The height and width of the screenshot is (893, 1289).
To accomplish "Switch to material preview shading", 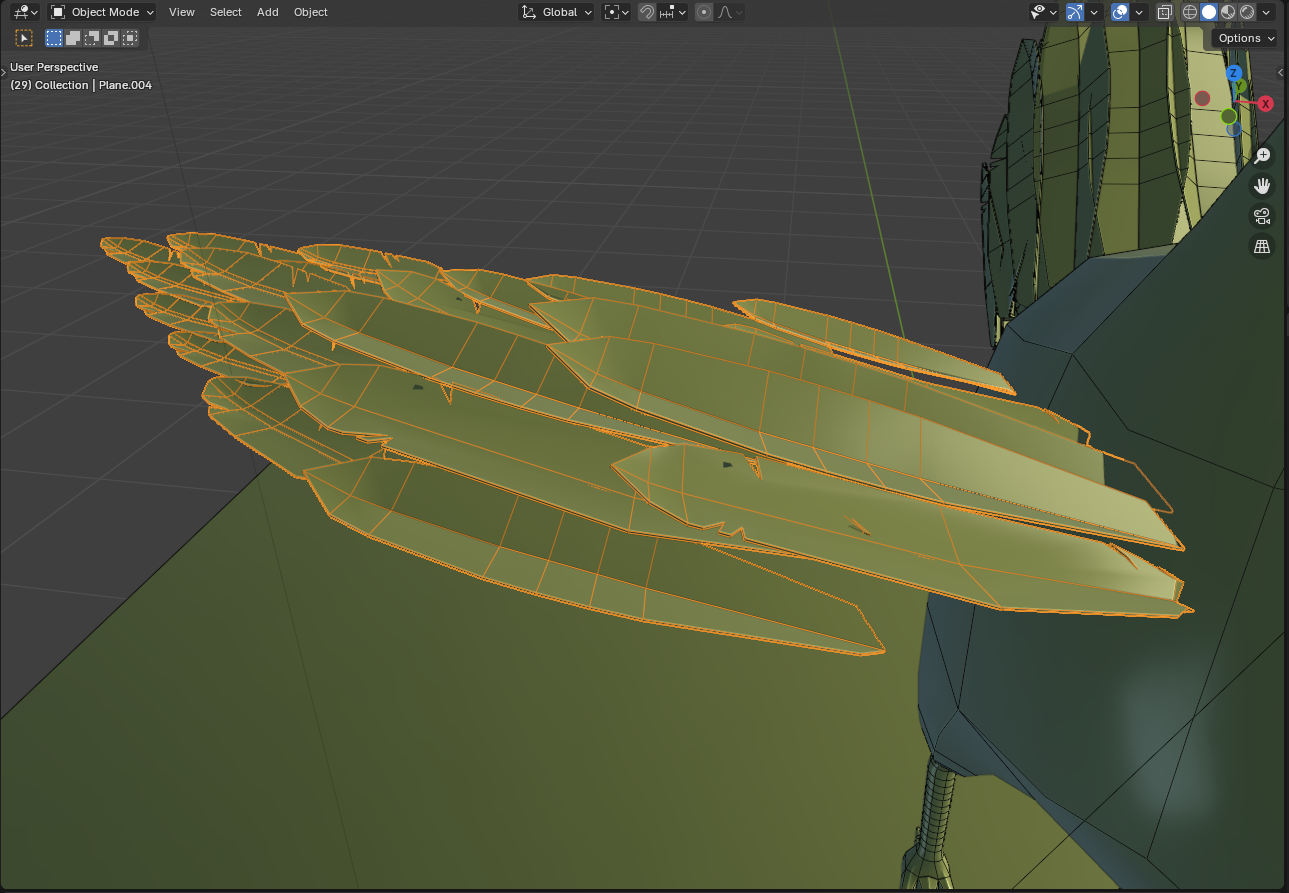I will [x=1228, y=12].
